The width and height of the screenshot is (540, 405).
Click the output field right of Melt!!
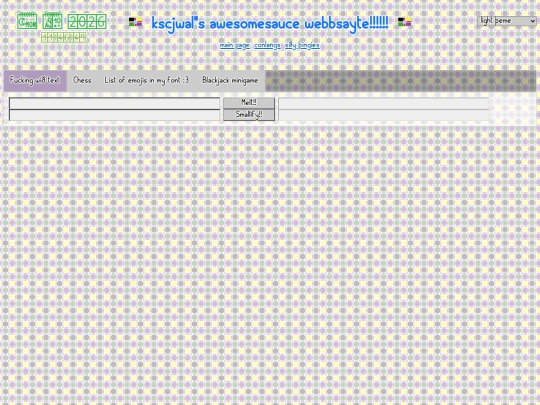[384, 103]
